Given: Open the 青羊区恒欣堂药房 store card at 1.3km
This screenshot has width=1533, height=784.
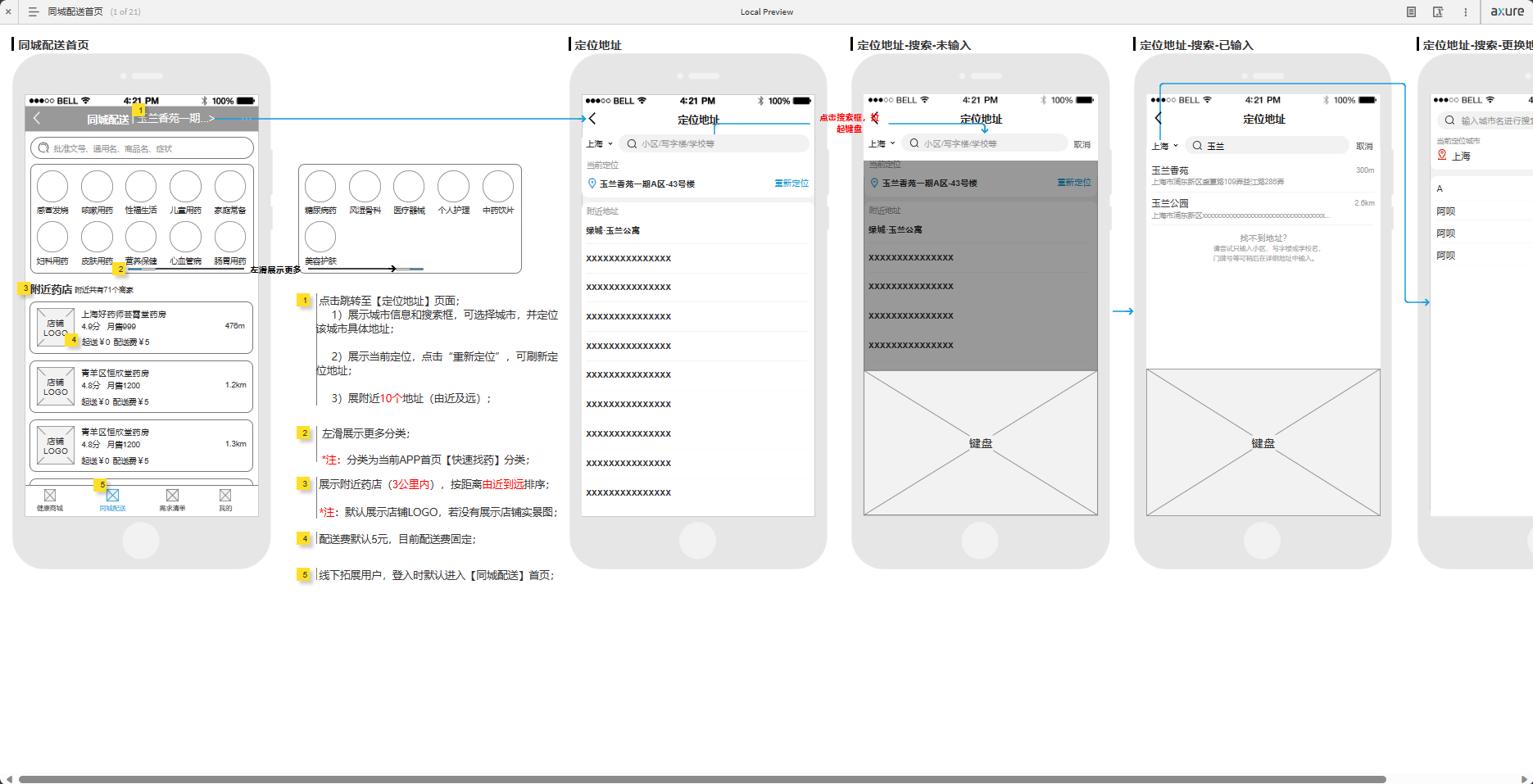Looking at the screenshot, I should (141, 446).
